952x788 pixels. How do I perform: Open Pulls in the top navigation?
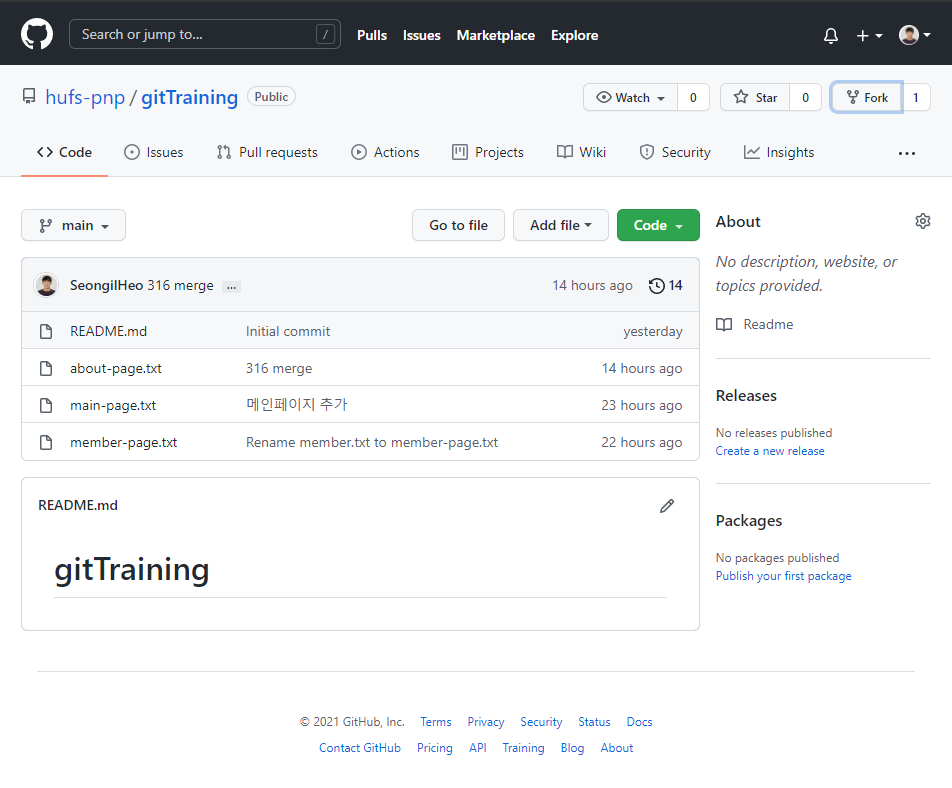372,35
